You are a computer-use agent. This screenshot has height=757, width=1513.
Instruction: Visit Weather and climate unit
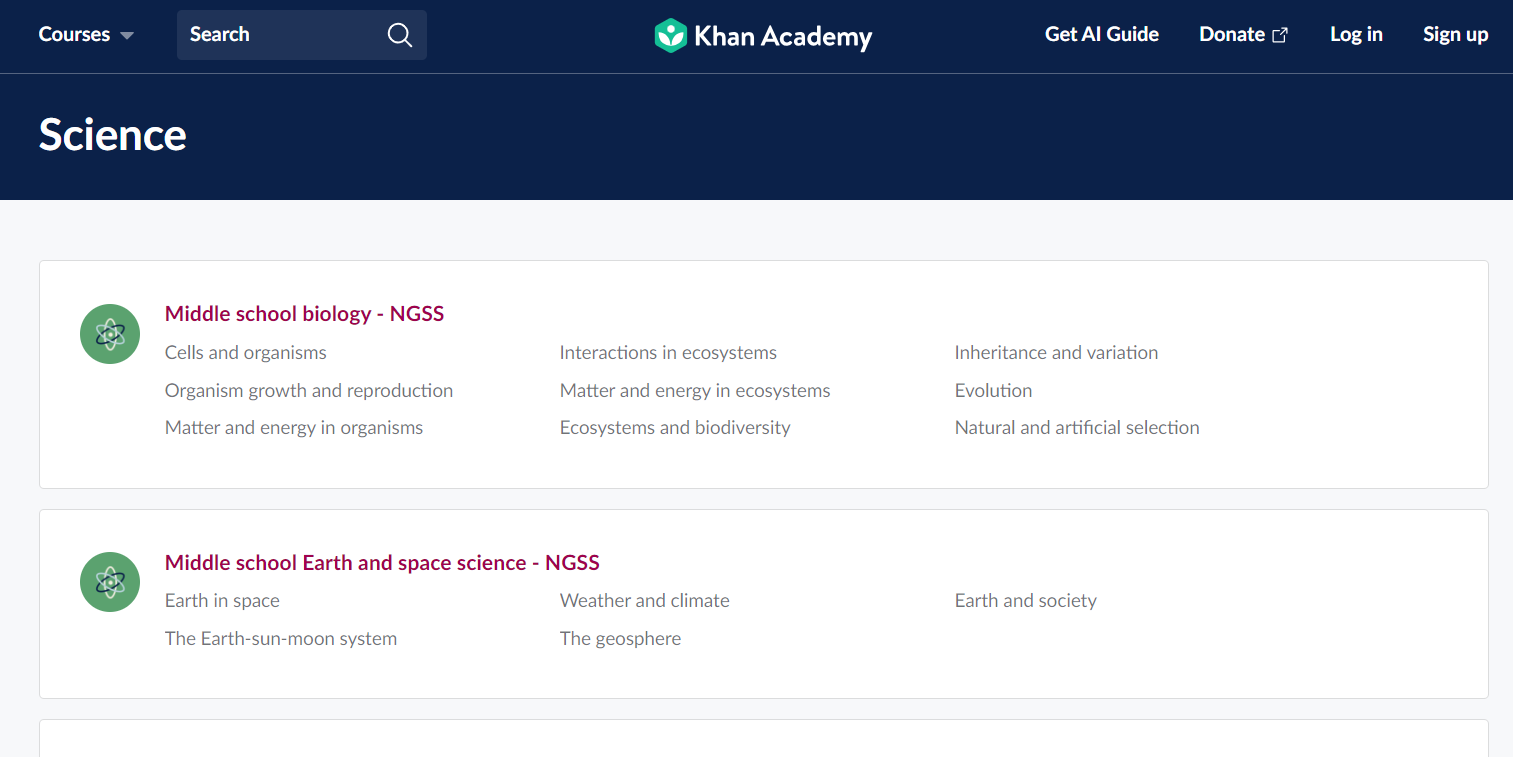(645, 601)
